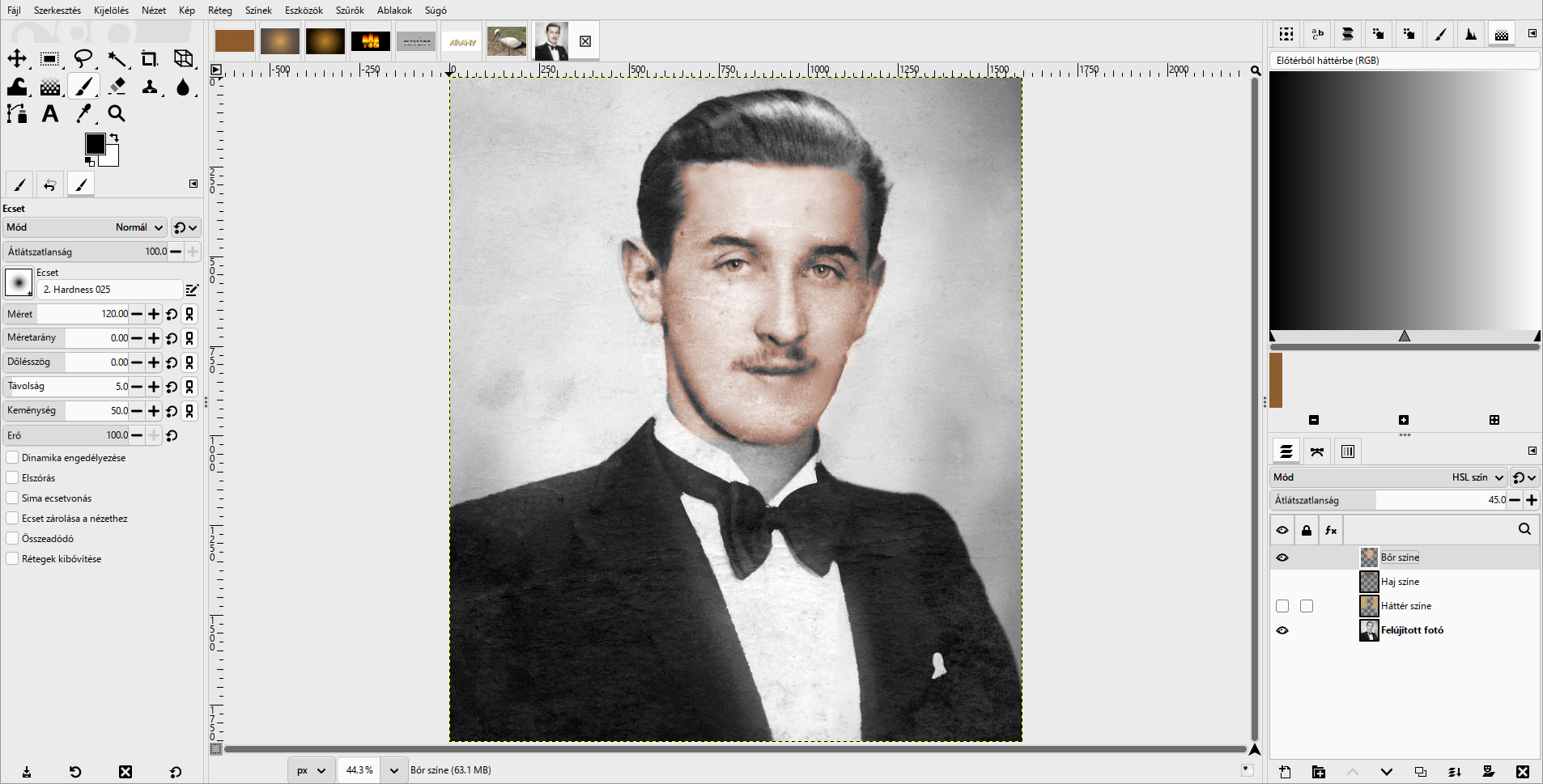Select the Paths tool
Image resolution: width=1543 pixels, height=784 pixels.
17,113
